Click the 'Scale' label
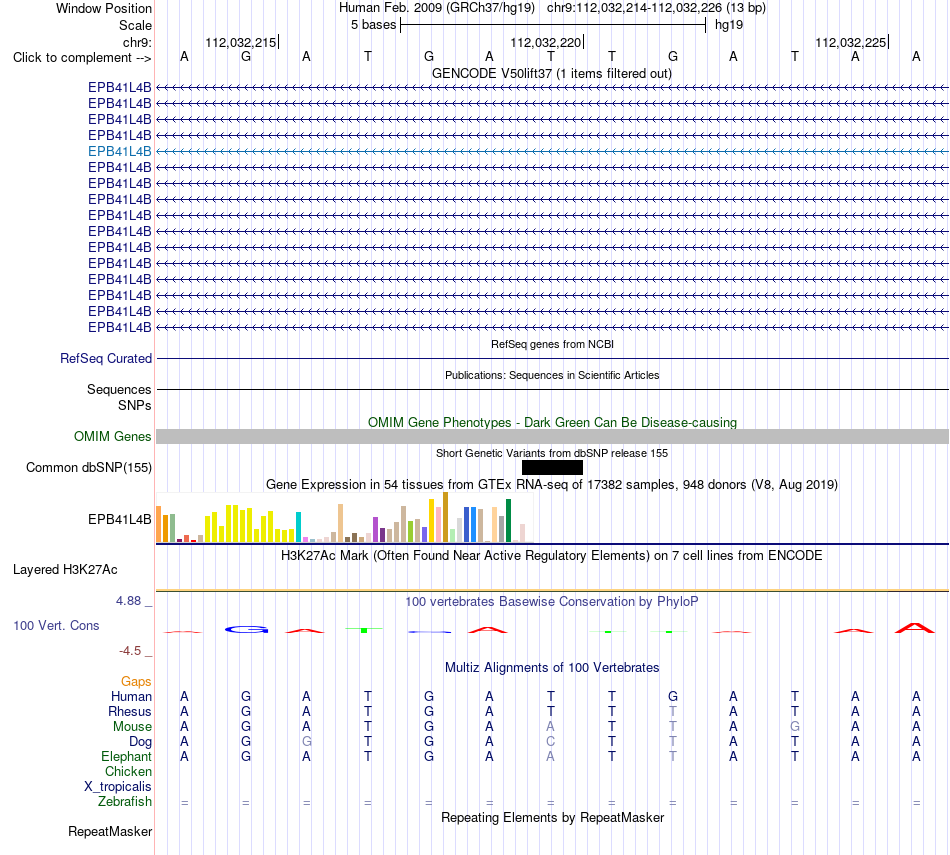 point(135,25)
